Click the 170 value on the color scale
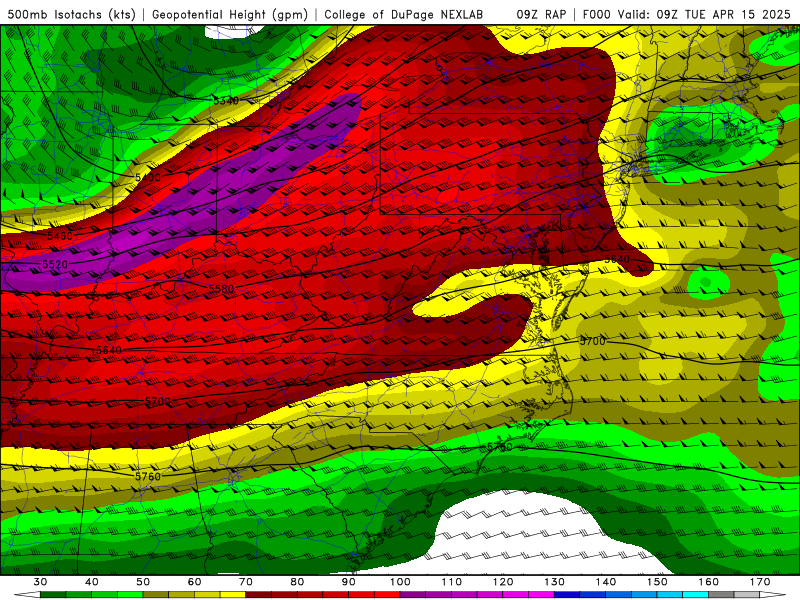Image resolution: width=800 pixels, height=600 pixels. coord(760,582)
